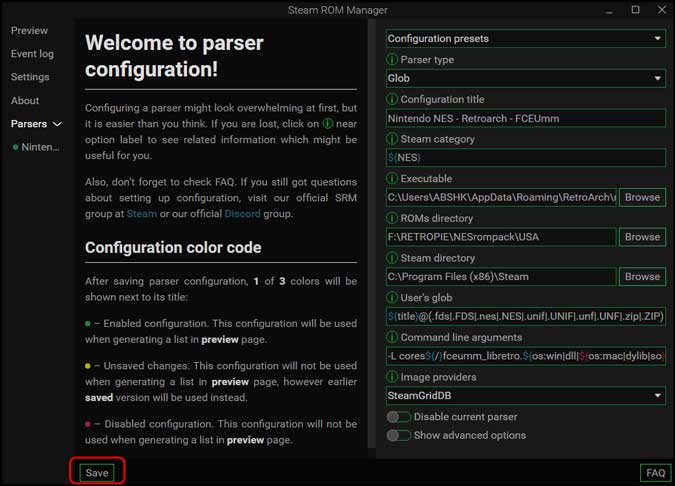
Task: Show info for Image providers label
Action: 392,377
